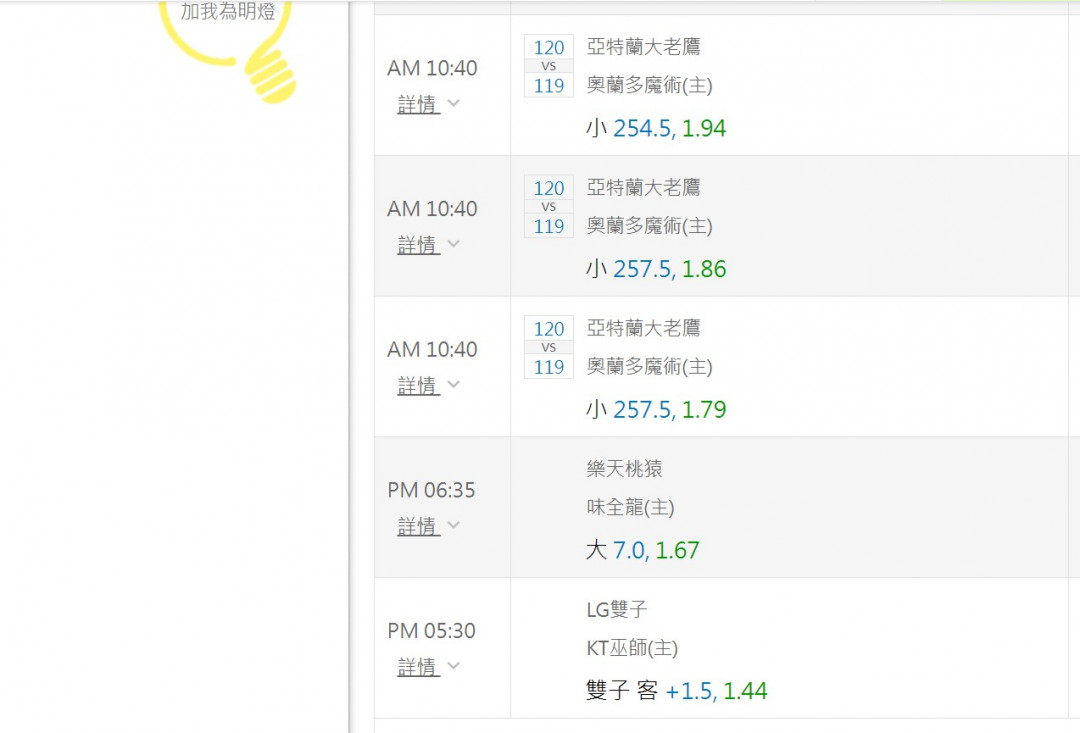Select the pick text 雙子 客 +1.5, 1.44

pyautogui.click(x=676, y=690)
